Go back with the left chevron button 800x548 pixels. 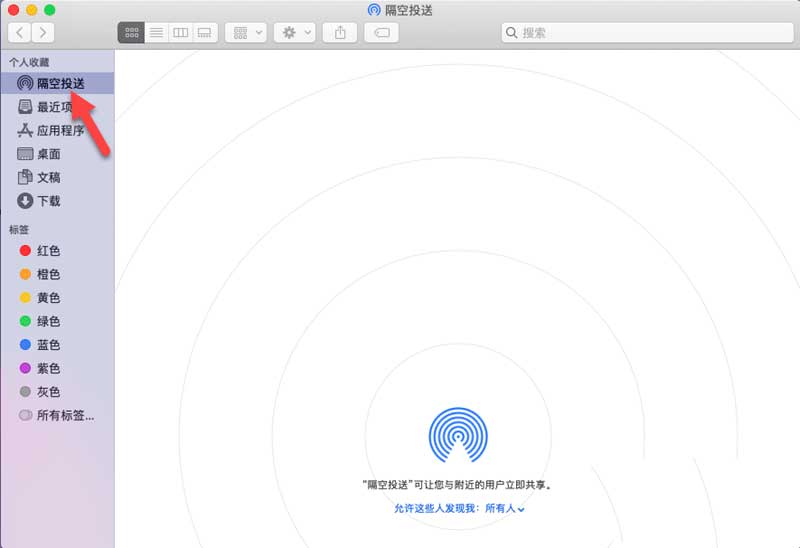(x=19, y=33)
